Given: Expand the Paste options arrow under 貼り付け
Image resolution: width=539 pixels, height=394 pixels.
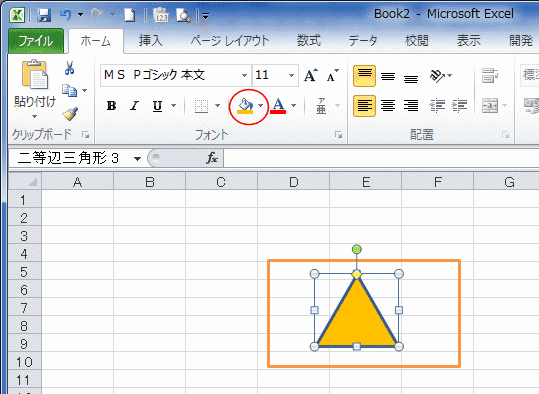Looking at the screenshot, I should [34, 116].
